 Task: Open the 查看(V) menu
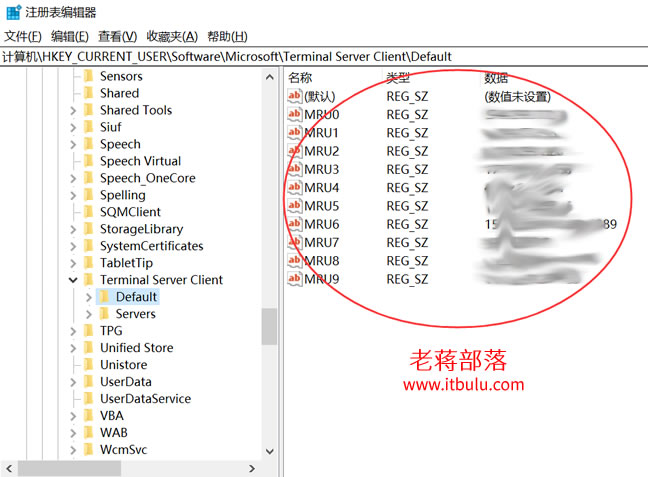coord(117,36)
